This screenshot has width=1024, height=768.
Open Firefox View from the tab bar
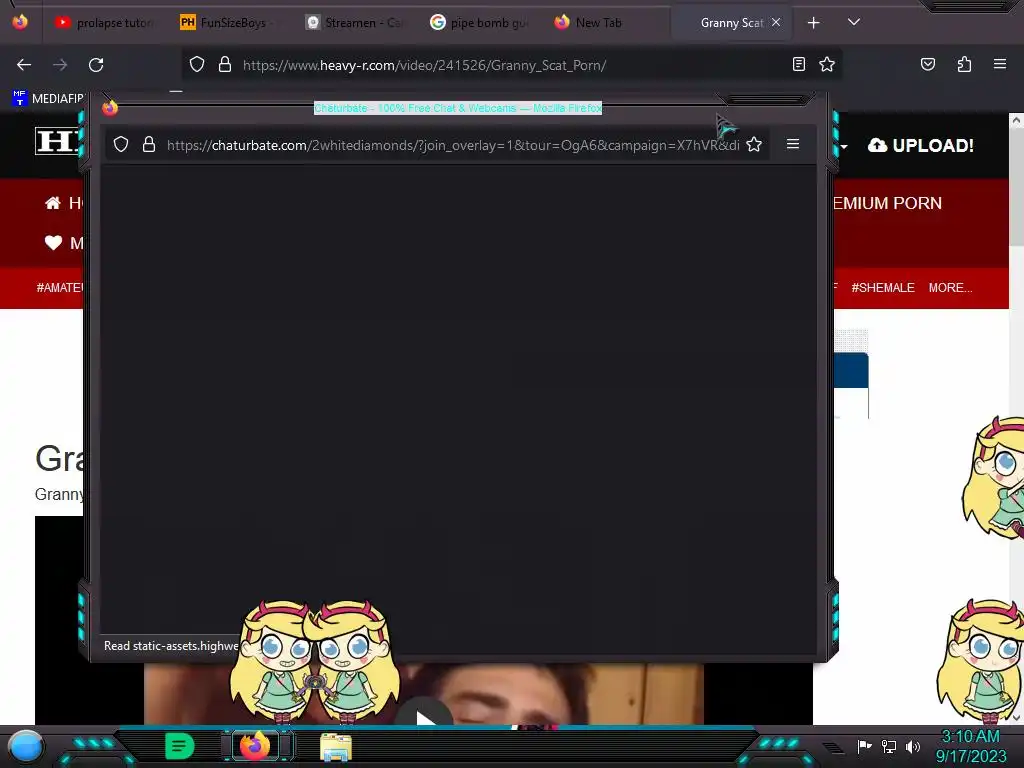coord(20,22)
